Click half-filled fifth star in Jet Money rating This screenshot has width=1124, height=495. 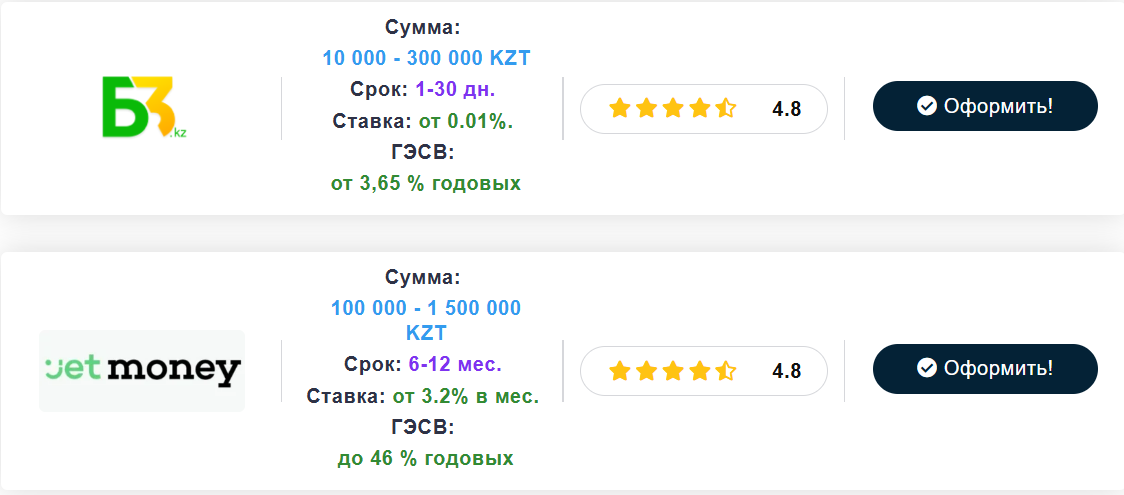[x=725, y=370]
